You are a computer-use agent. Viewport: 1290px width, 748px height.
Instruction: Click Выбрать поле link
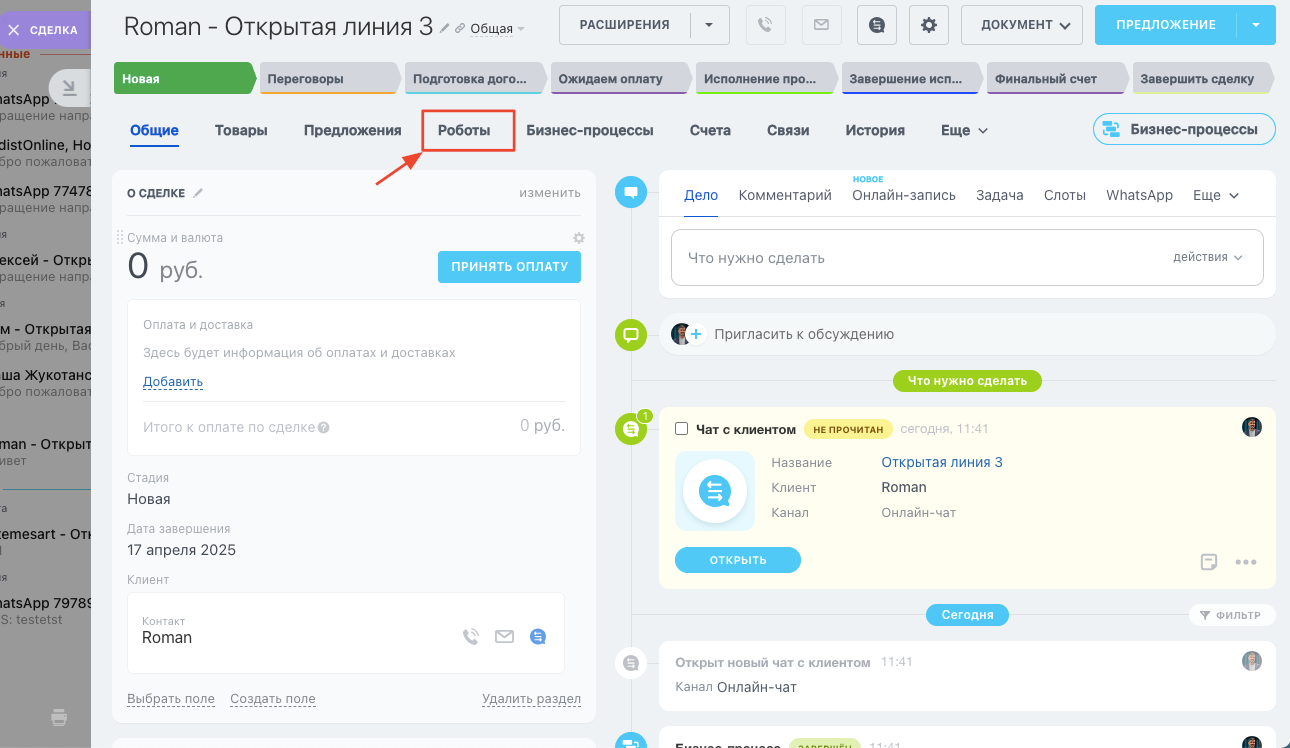[x=171, y=699]
